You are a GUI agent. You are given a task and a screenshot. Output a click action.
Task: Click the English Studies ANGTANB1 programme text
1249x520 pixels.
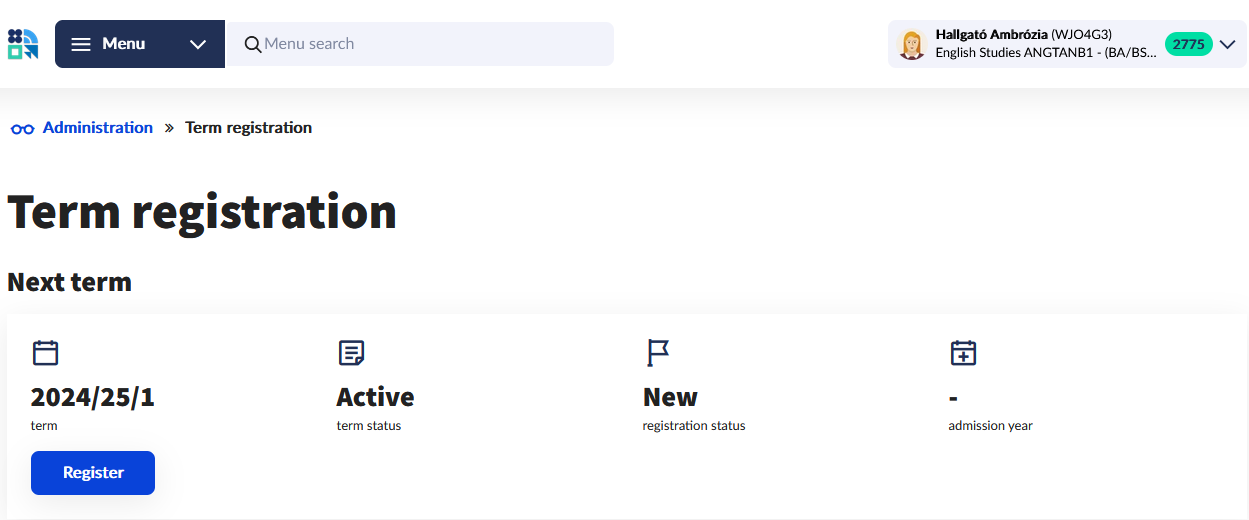1045,53
